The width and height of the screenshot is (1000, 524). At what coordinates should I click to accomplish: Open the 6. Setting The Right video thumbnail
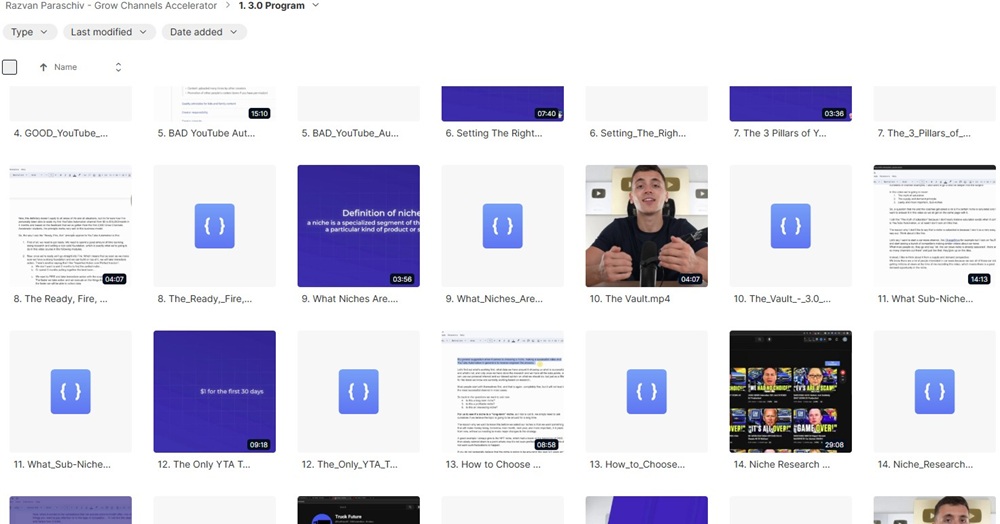point(503,103)
